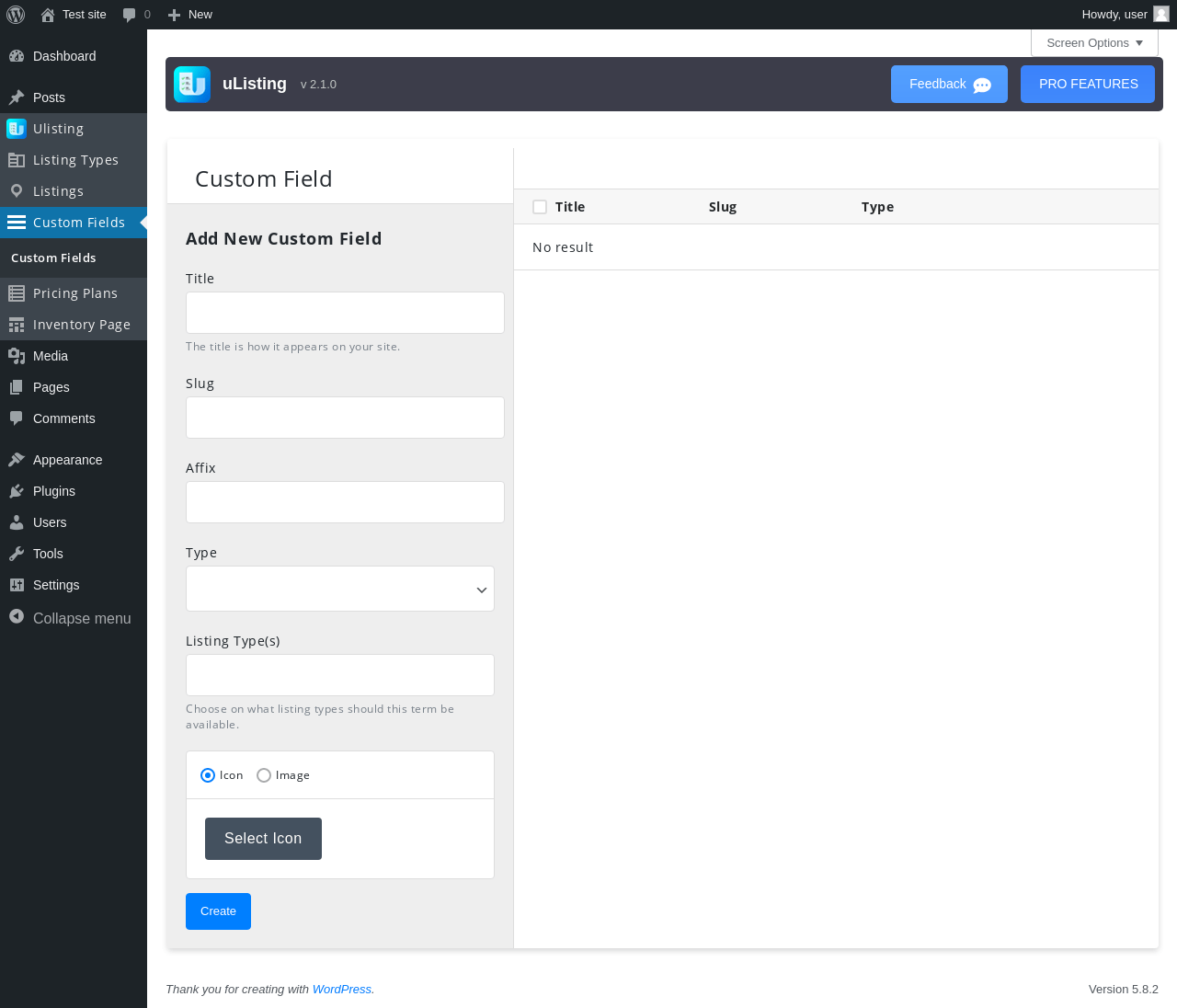The image size is (1177, 1008).
Task: Tick the select-all checkbox beside Title
Action: coord(540,207)
